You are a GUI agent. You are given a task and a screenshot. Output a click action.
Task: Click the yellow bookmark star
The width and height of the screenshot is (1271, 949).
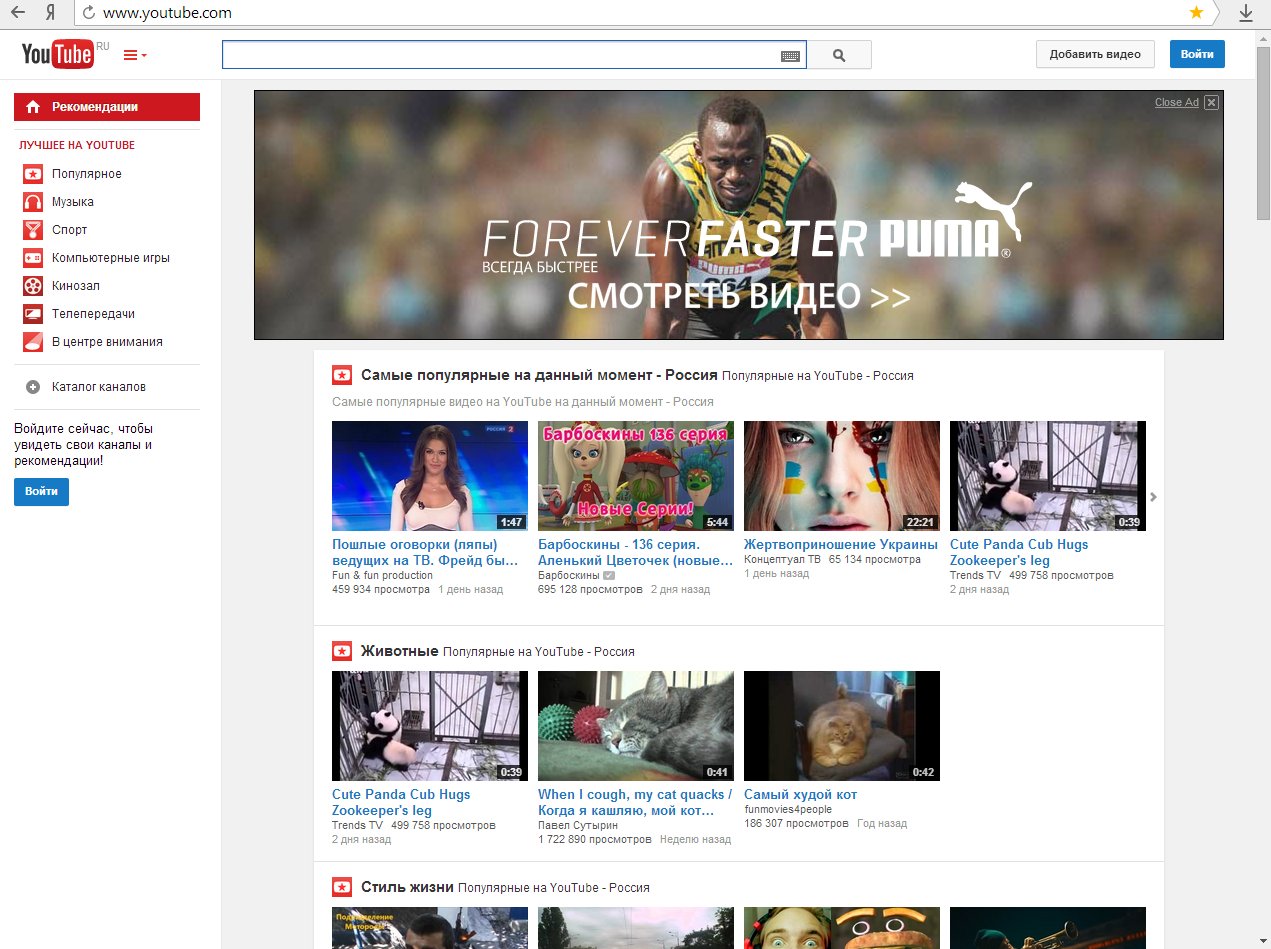tap(1196, 12)
